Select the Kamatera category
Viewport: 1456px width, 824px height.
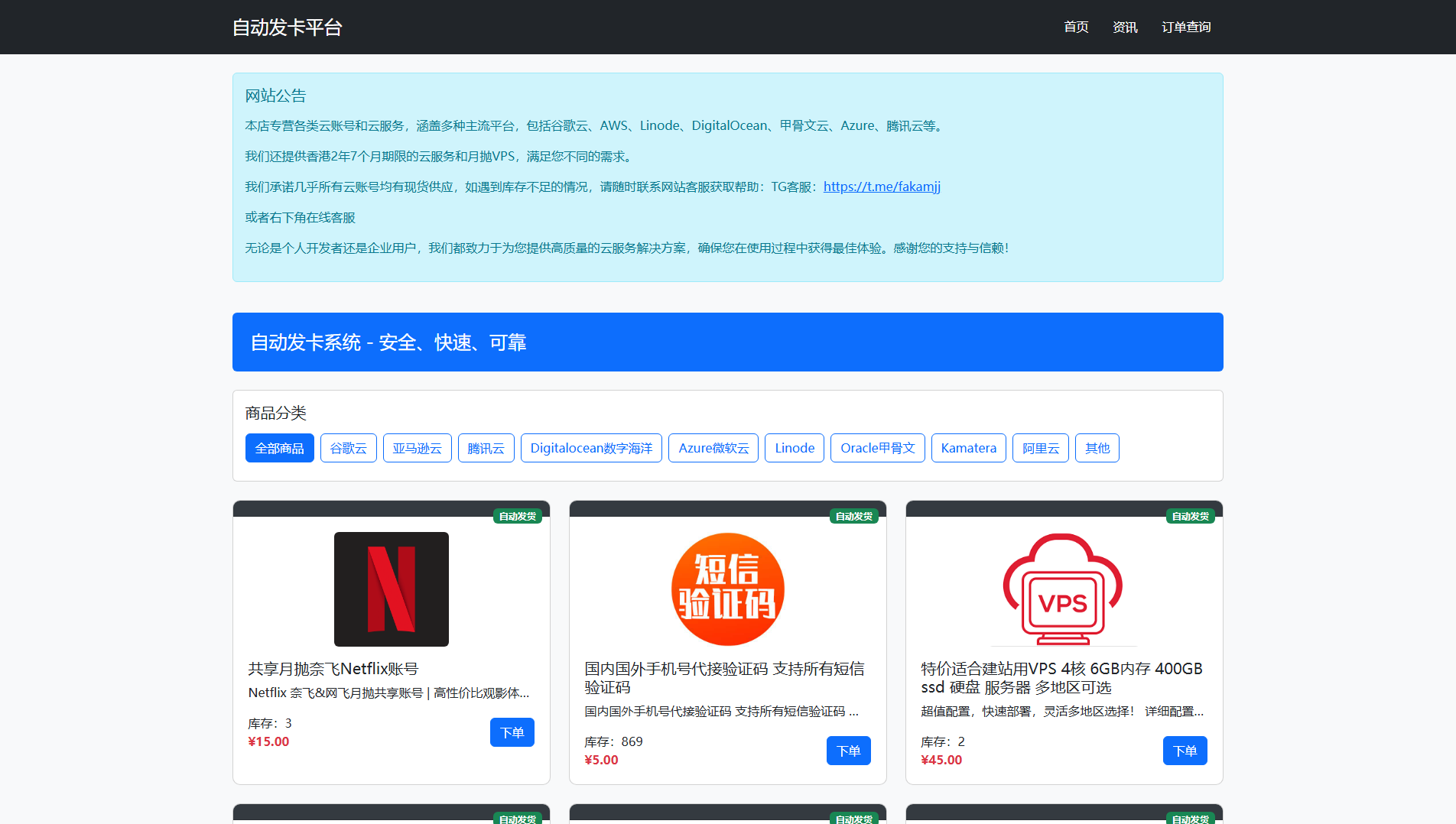pos(969,448)
